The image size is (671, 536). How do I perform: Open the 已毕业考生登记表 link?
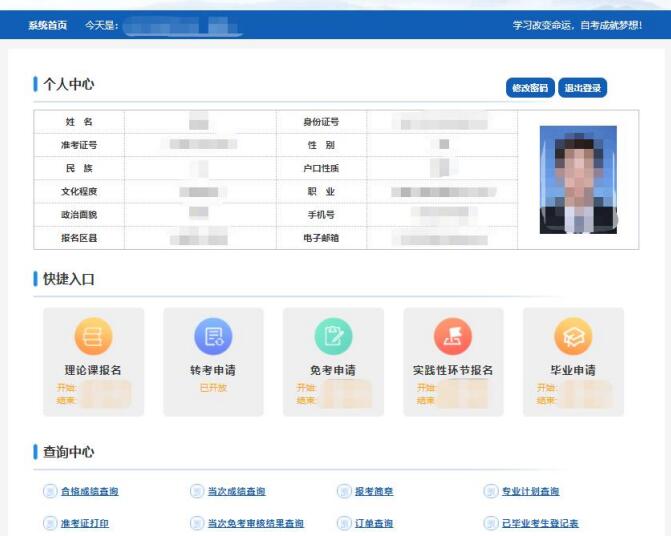(x=540, y=523)
